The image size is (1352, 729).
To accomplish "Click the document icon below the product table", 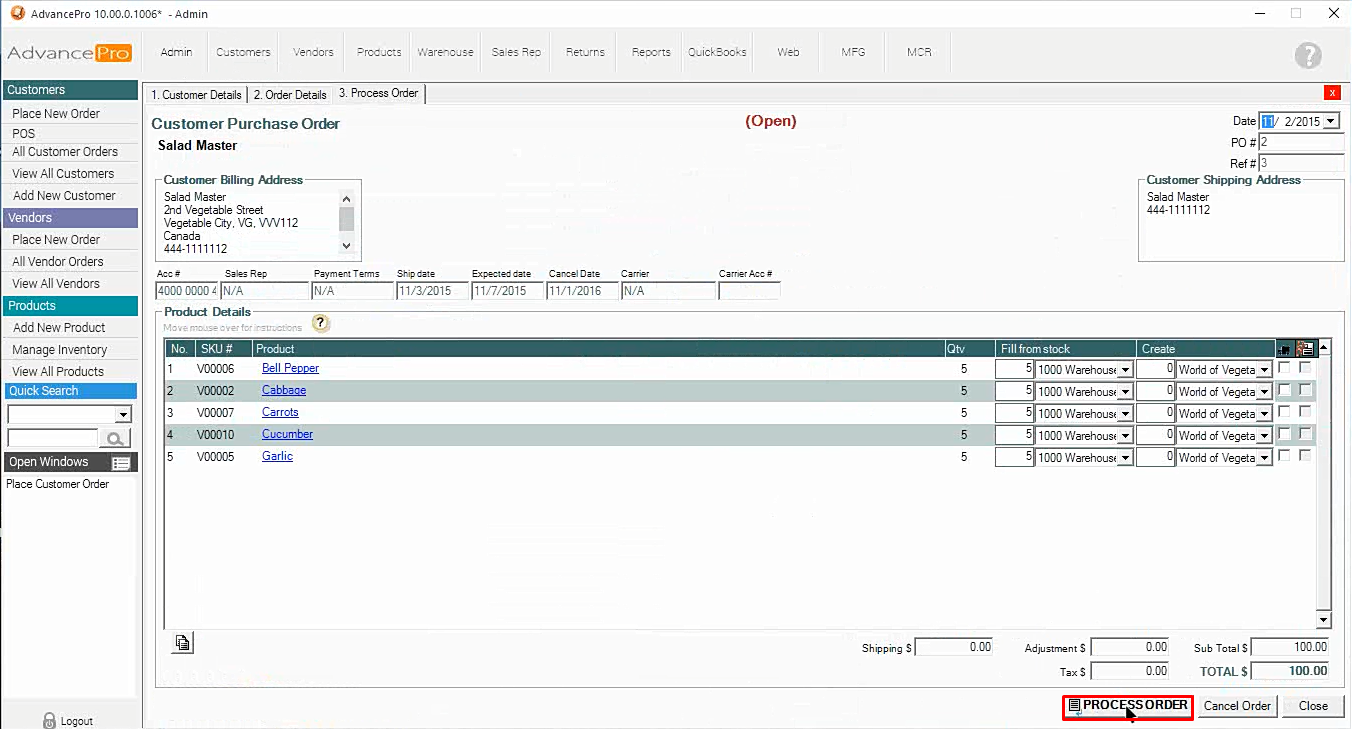I will tap(182, 643).
